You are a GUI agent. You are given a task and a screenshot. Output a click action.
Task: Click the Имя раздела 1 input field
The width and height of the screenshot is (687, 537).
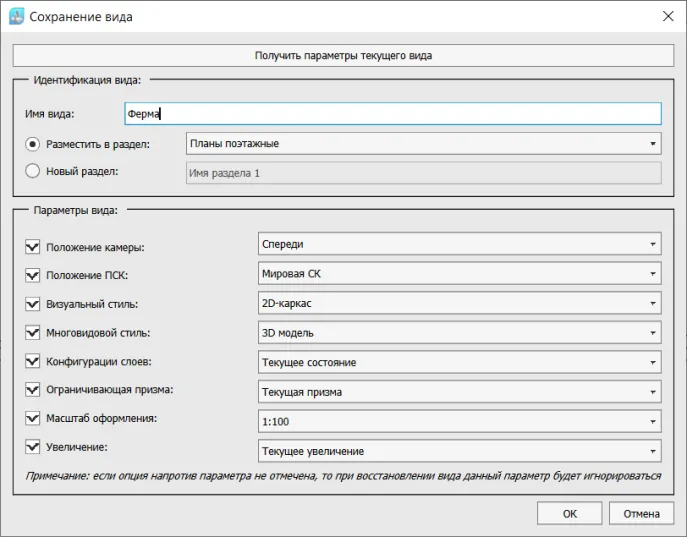tap(424, 173)
